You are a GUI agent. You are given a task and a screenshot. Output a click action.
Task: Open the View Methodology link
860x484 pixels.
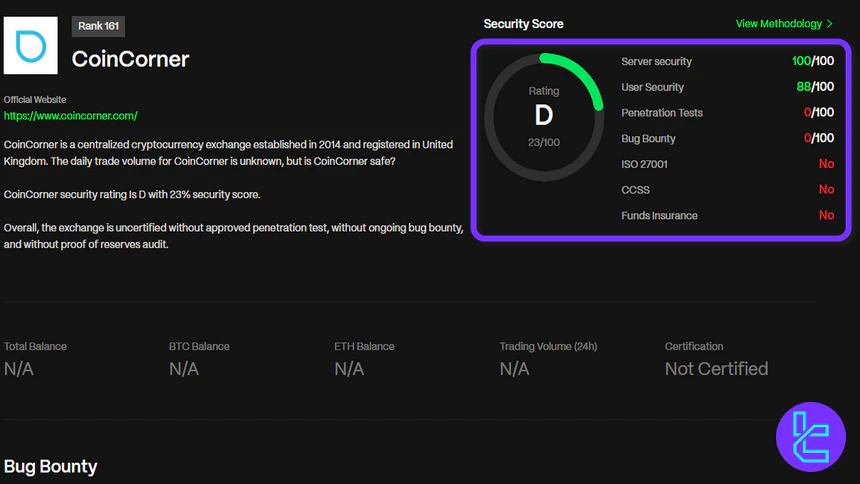click(x=779, y=24)
